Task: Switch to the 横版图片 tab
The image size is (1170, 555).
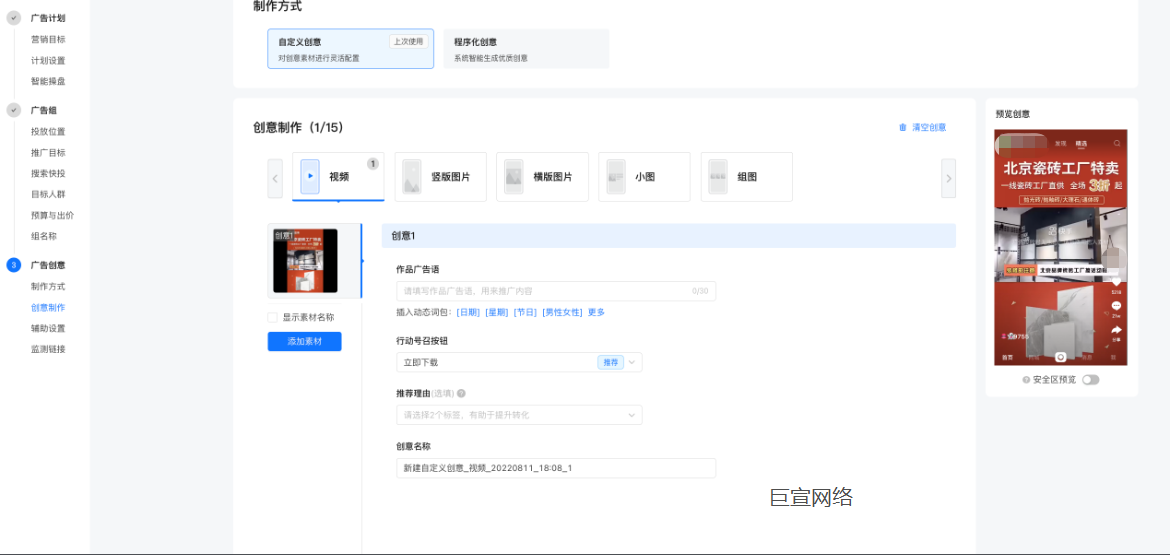Action: click(x=542, y=177)
